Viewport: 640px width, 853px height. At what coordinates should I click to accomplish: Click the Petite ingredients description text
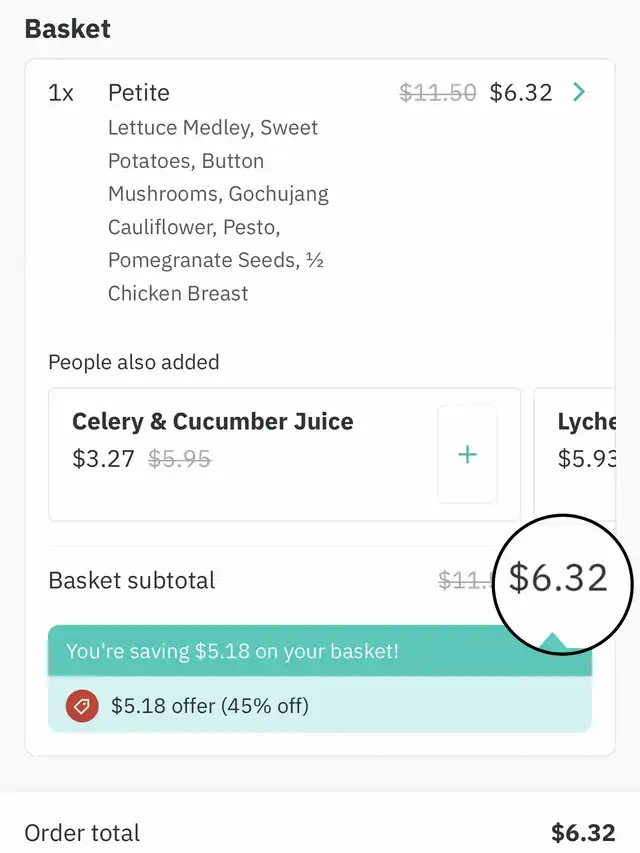(218, 210)
